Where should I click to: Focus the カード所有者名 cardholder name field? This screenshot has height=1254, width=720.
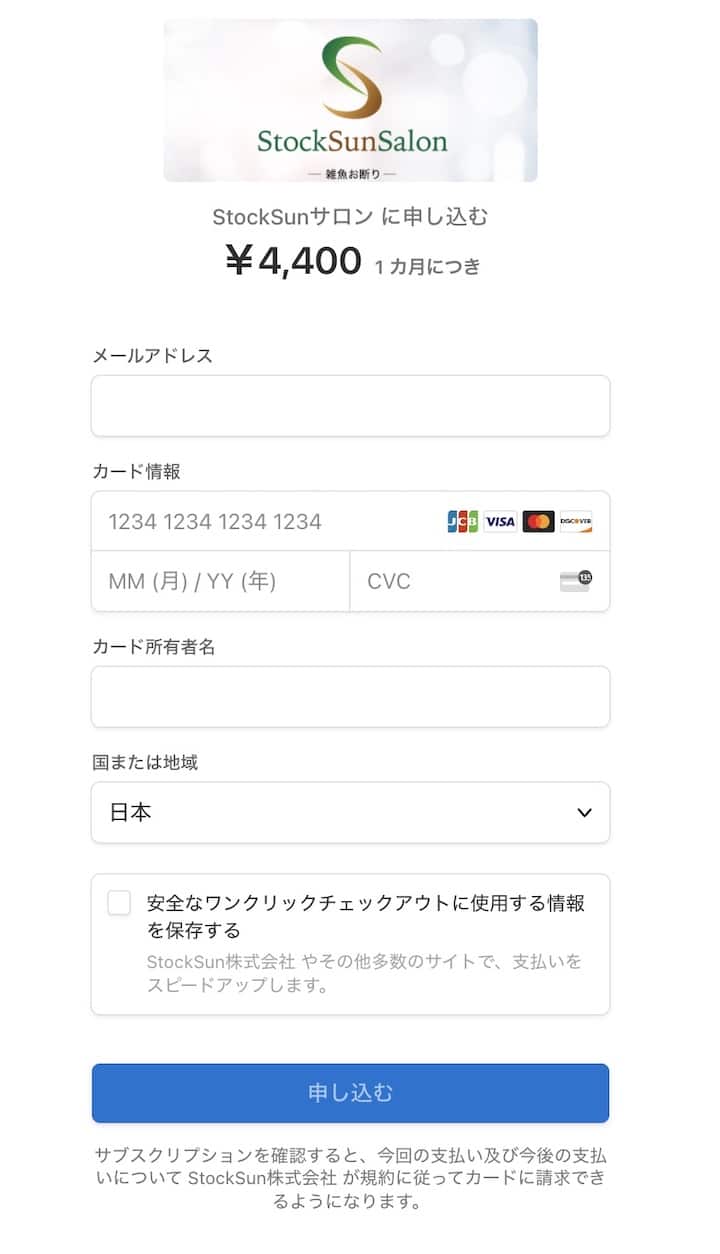tap(350, 697)
